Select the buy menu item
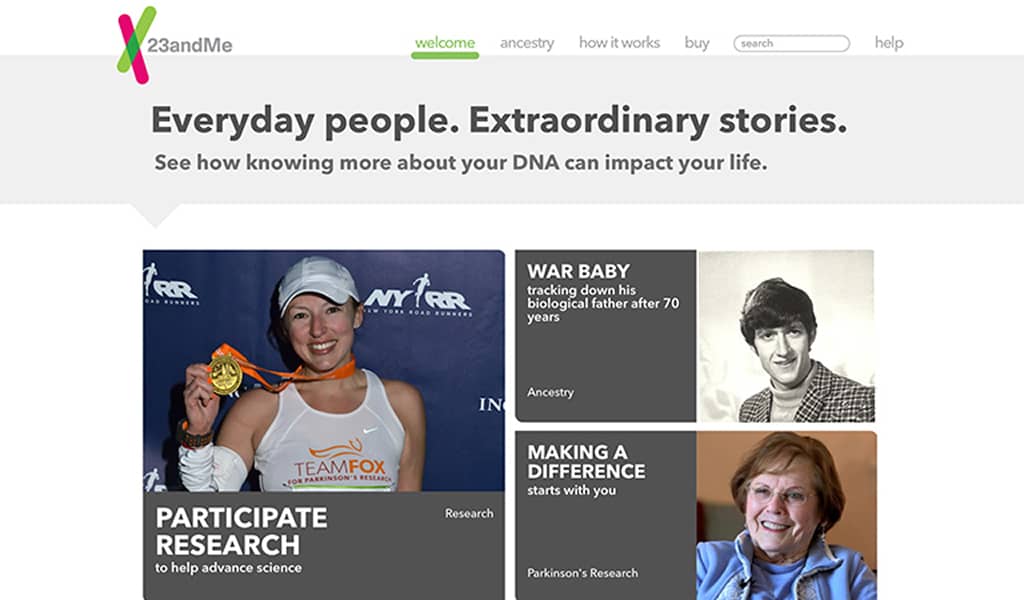This screenshot has width=1024, height=600. coord(697,43)
